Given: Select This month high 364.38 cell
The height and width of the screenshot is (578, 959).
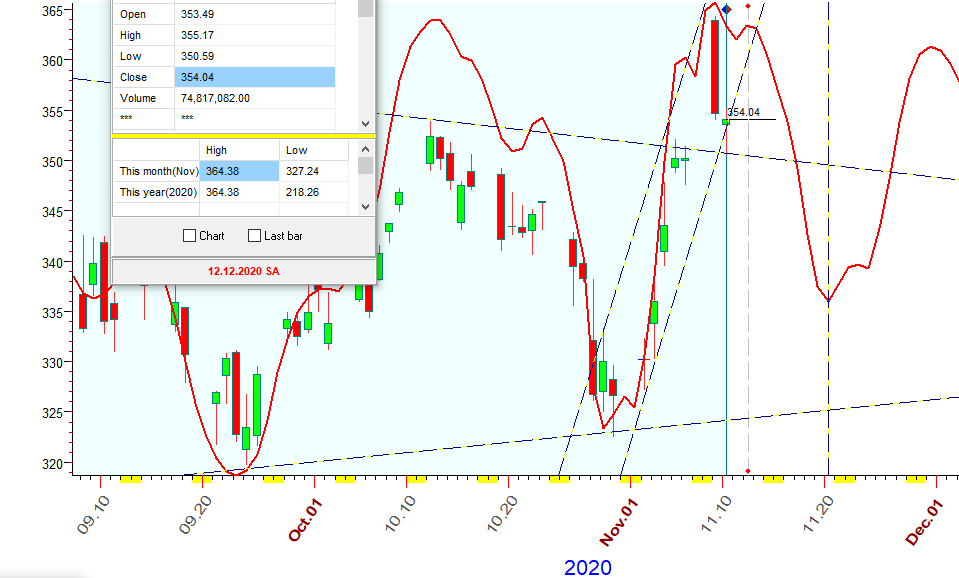Looking at the screenshot, I should tap(239, 171).
